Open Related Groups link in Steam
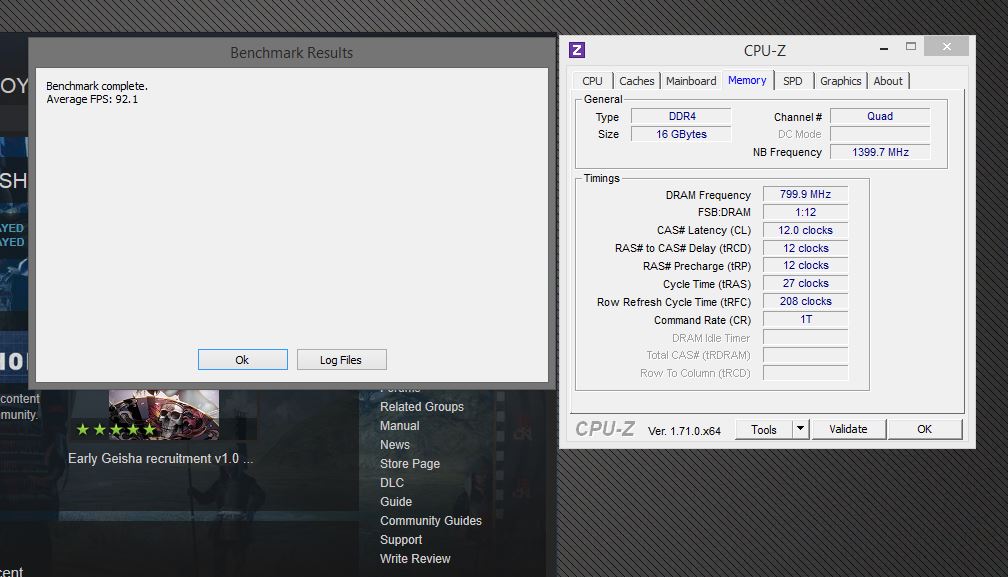1008x577 pixels. pyautogui.click(x=422, y=407)
